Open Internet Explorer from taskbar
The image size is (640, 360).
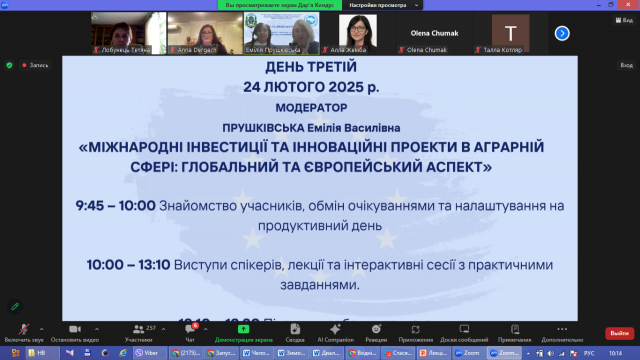[x=123, y=353]
